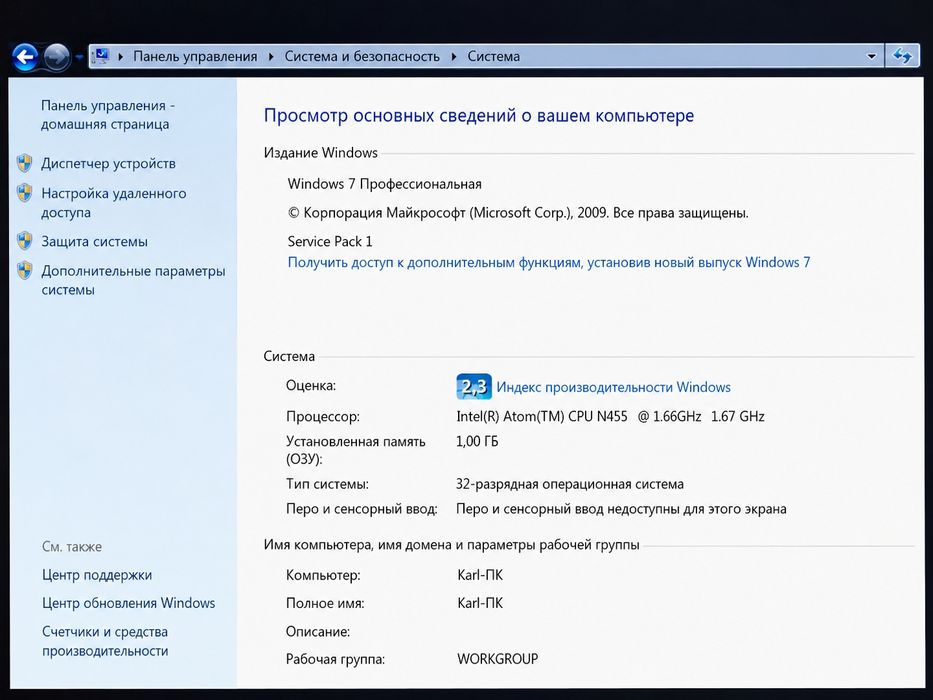The image size is (933, 700).
Task: Click link to get new Windows 7 edition
Action: click(549, 262)
